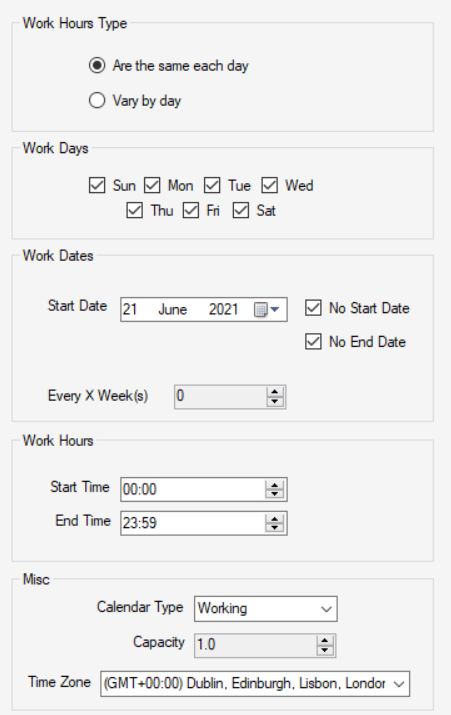The image size is (451, 715).
Task: Uncheck the Sun work day checkbox
Action: [97, 186]
